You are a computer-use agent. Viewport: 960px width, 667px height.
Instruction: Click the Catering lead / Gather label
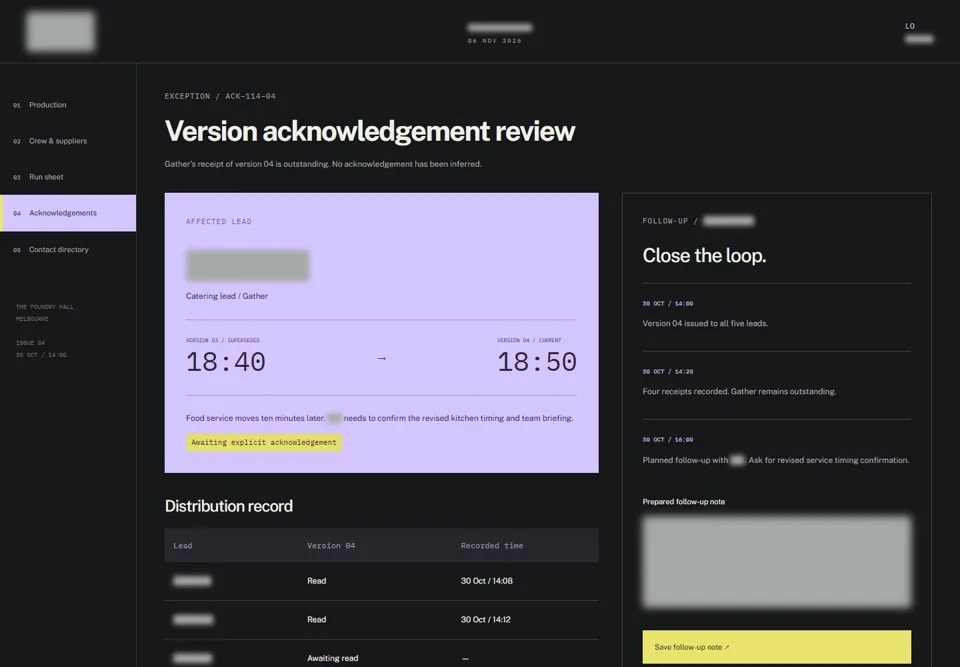227,296
